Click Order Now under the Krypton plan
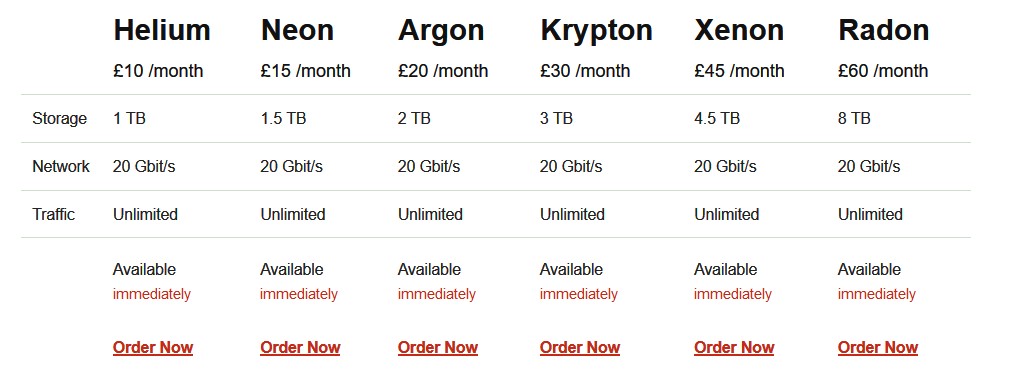This screenshot has width=1019, height=381. click(580, 348)
